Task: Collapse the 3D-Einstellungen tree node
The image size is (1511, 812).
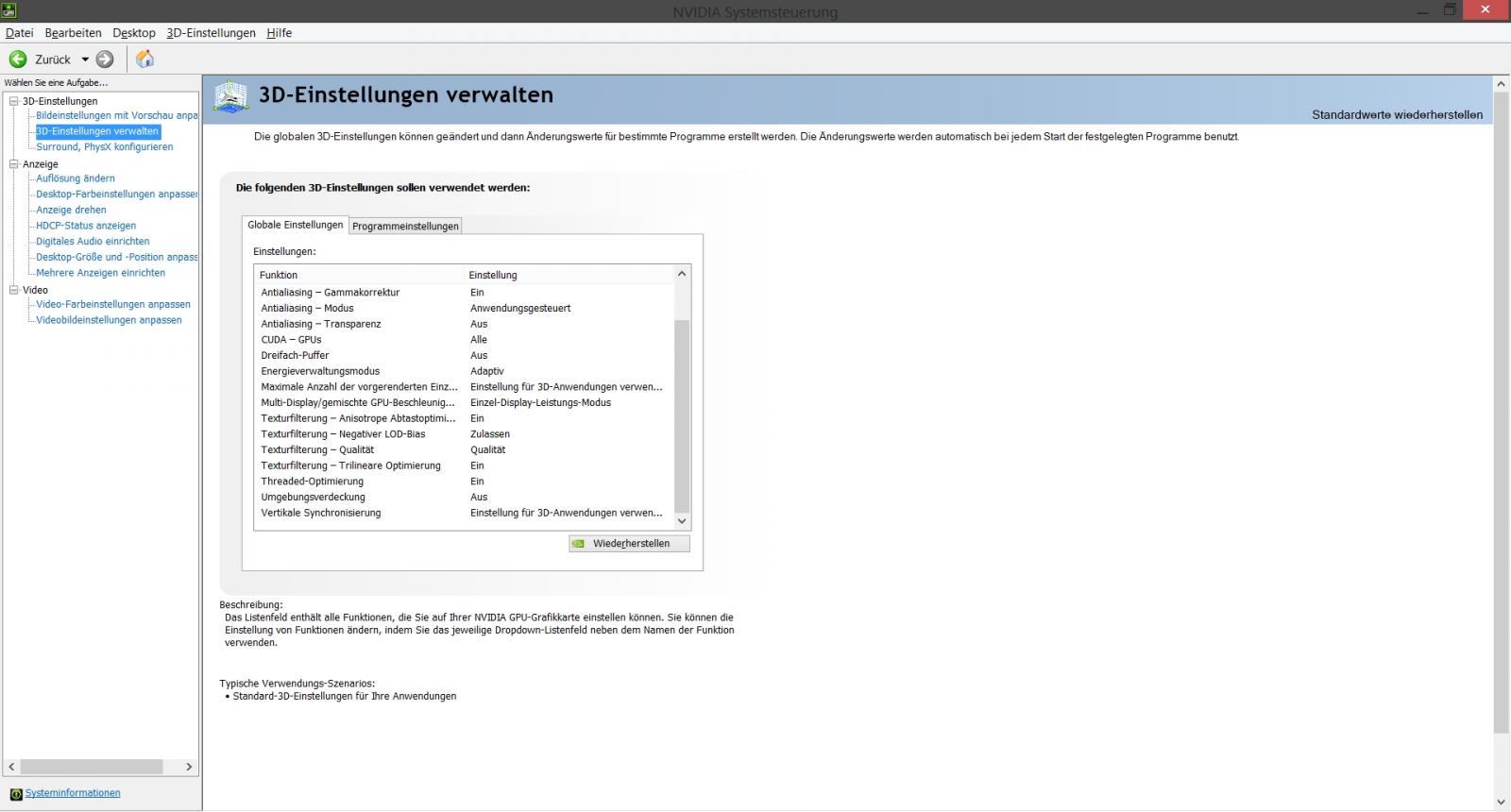Action: pyautogui.click(x=14, y=101)
